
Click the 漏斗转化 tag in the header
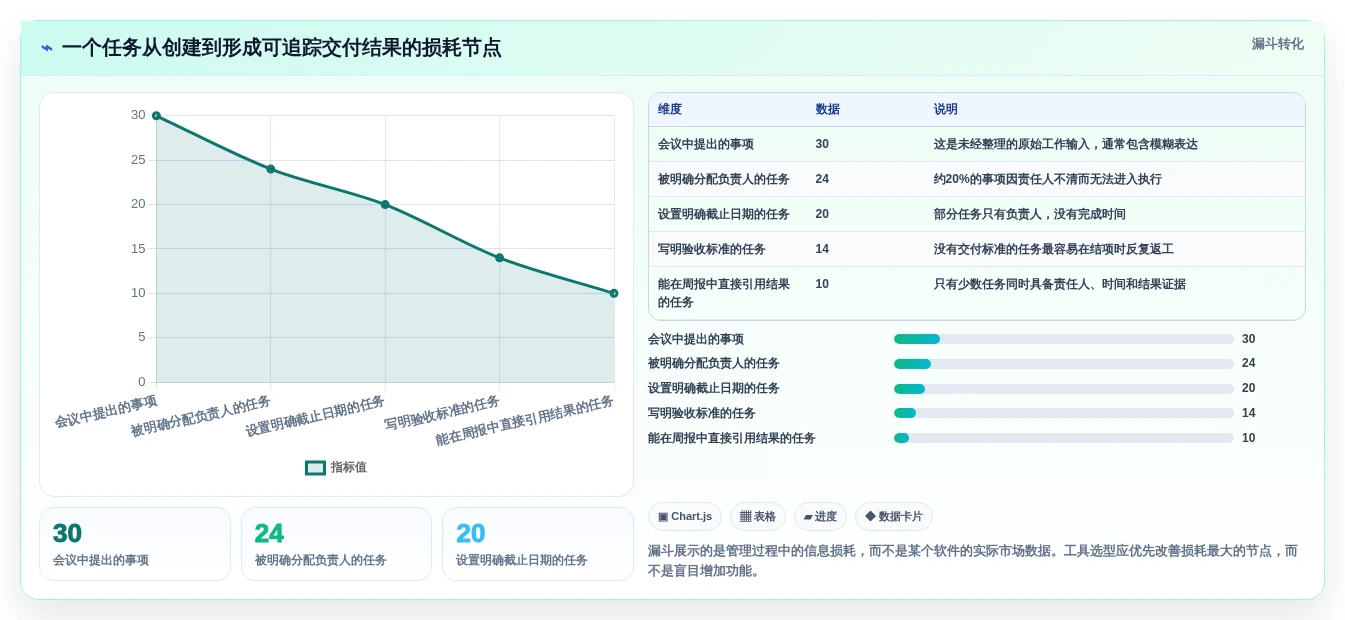[1278, 44]
